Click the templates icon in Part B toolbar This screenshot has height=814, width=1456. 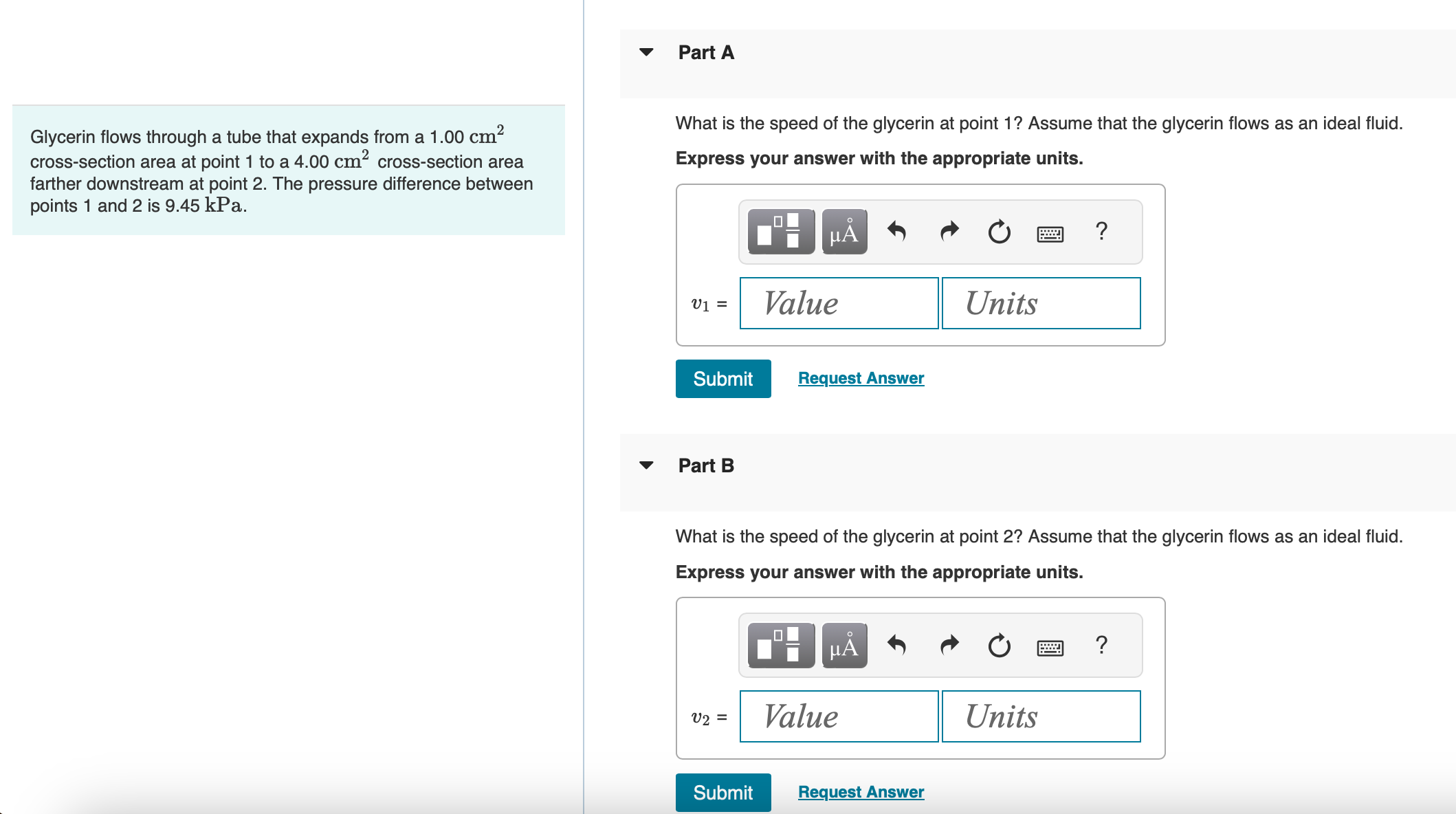pyautogui.click(x=780, y=646)
